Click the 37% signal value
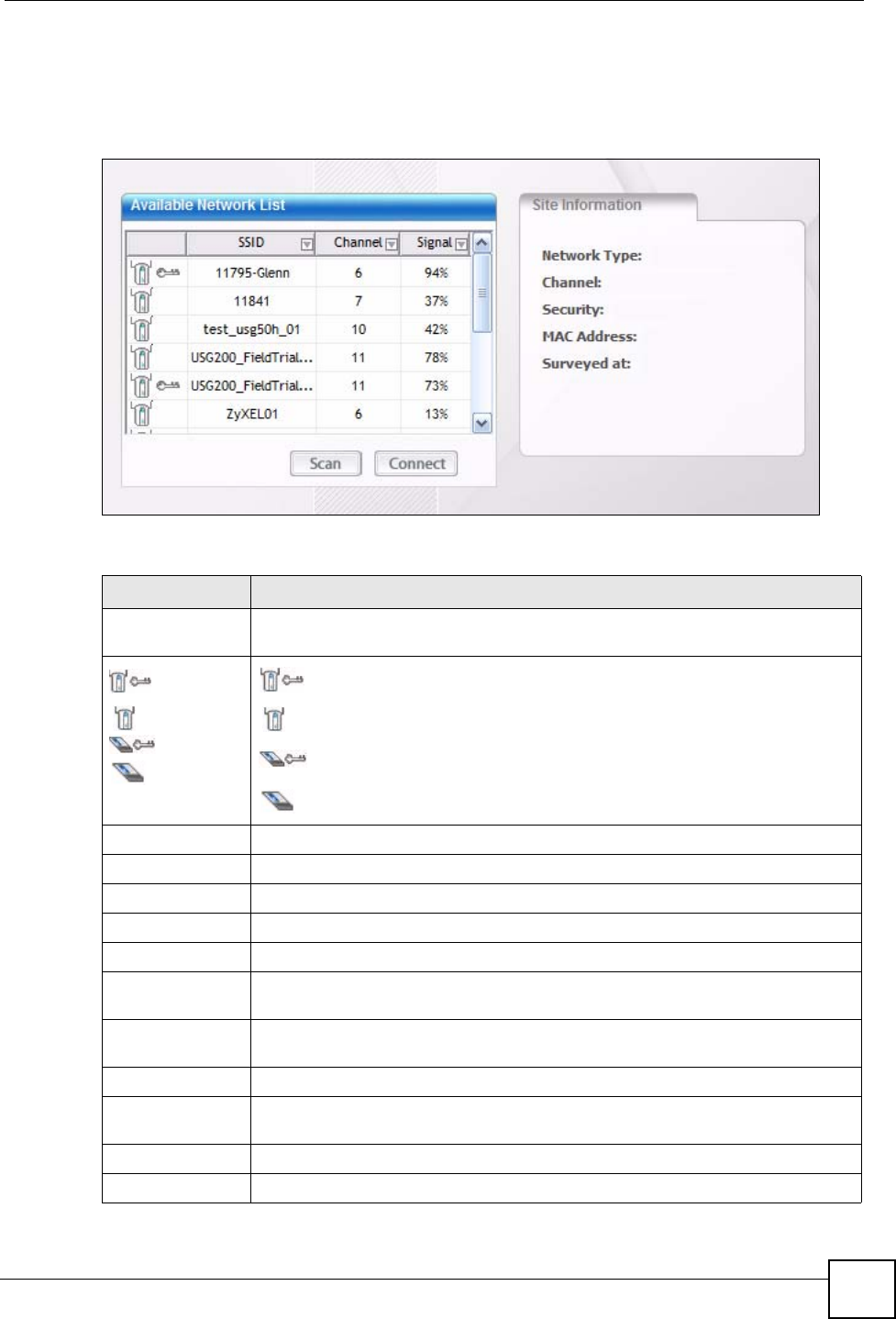The height and width of the screenshot is (1319, 896). coord(437,301)
